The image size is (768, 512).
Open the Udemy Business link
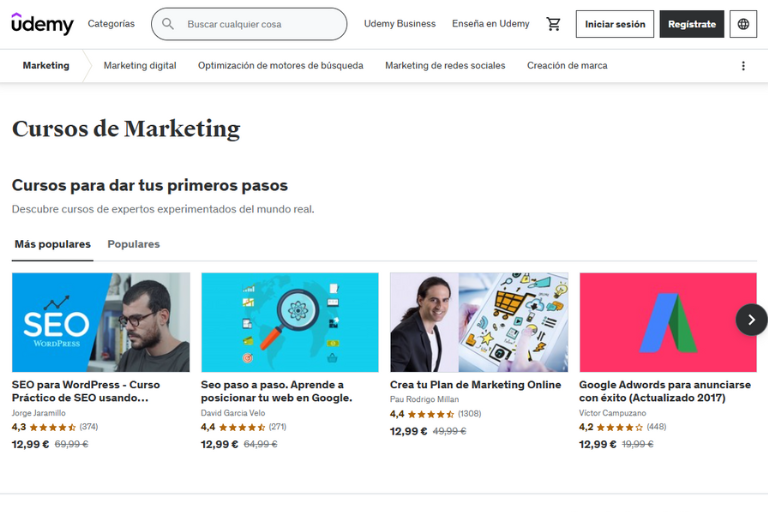pyautogui.click(x=400, y=24)
